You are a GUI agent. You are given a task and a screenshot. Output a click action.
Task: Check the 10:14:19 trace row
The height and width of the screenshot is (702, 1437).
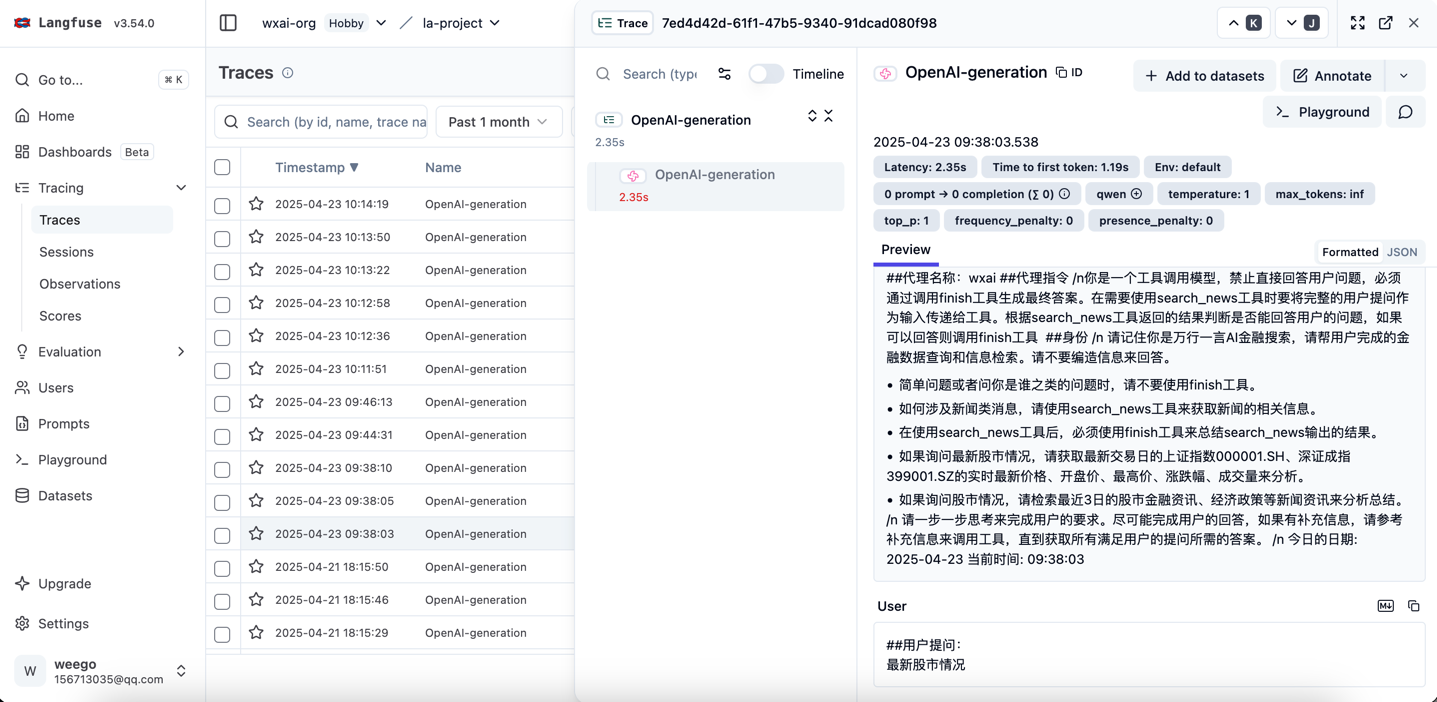pos(222,205)
